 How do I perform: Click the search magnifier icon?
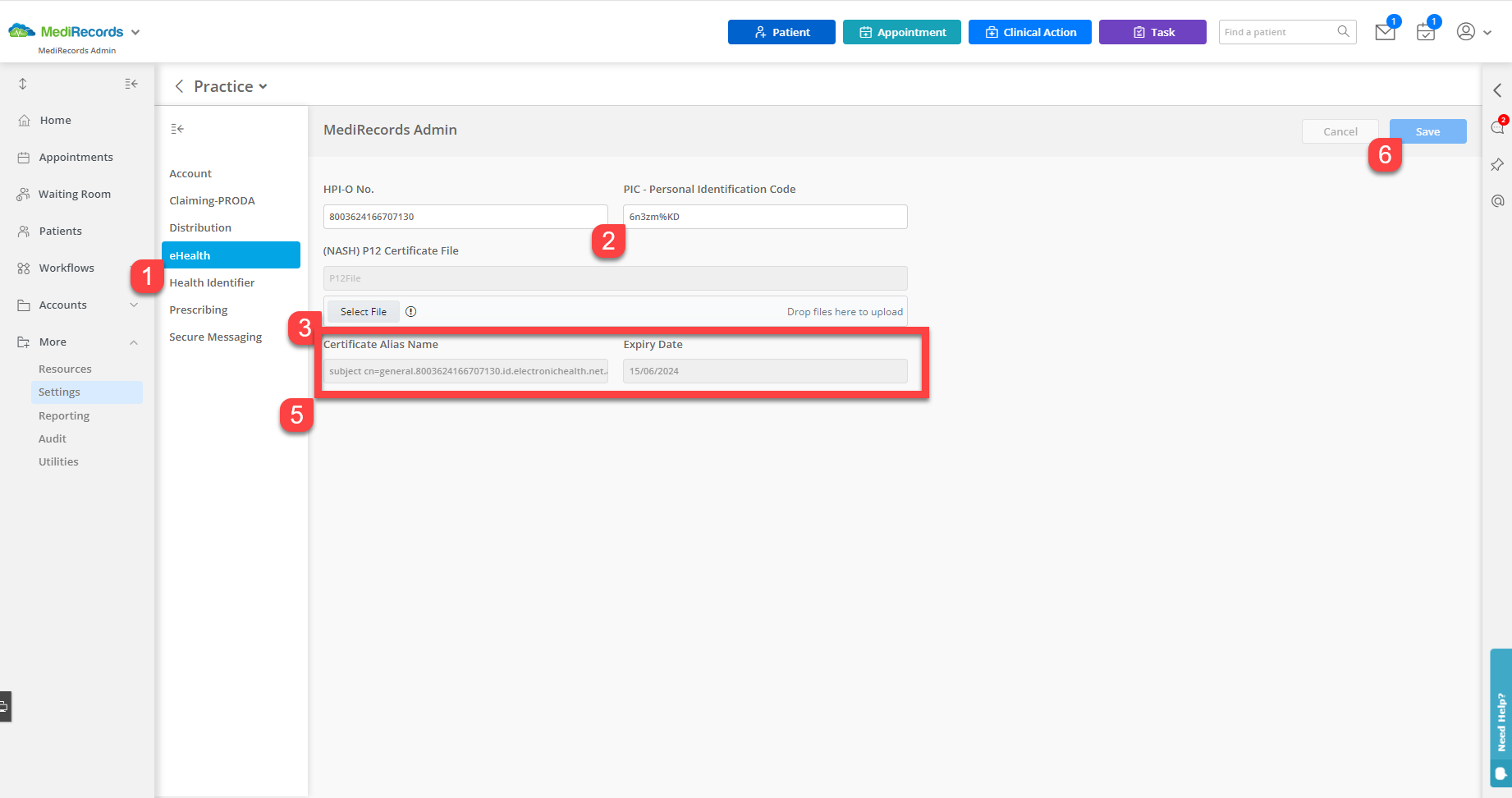pos(1344,31)
